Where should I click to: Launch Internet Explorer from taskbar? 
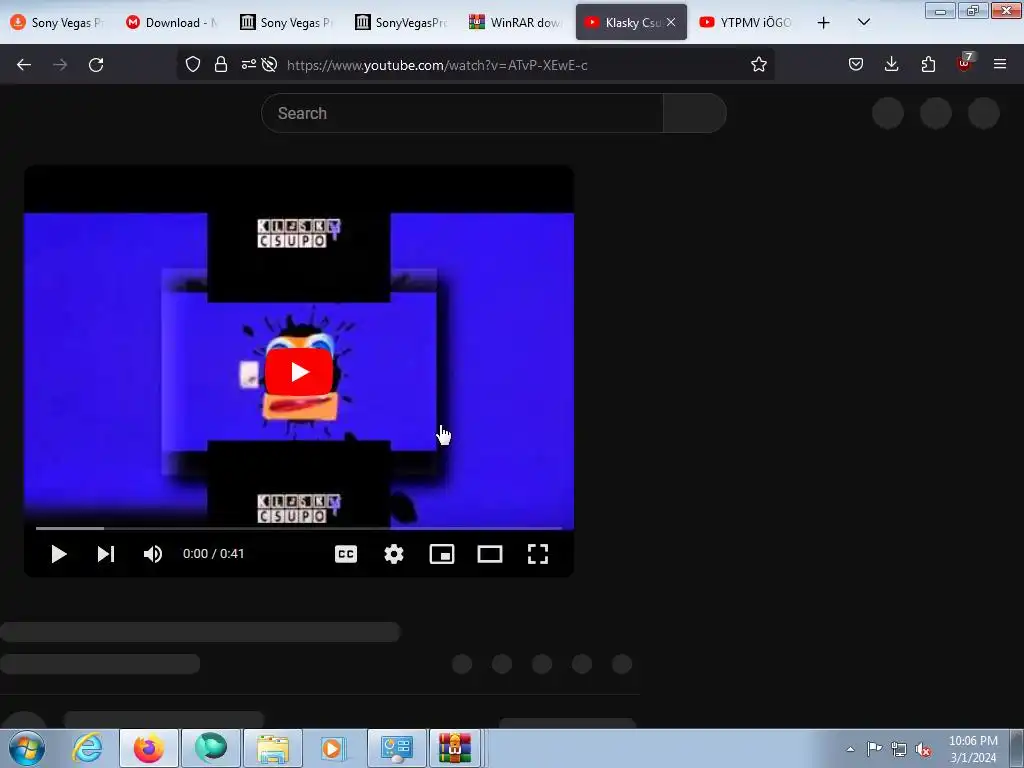[x=88, y=748]
